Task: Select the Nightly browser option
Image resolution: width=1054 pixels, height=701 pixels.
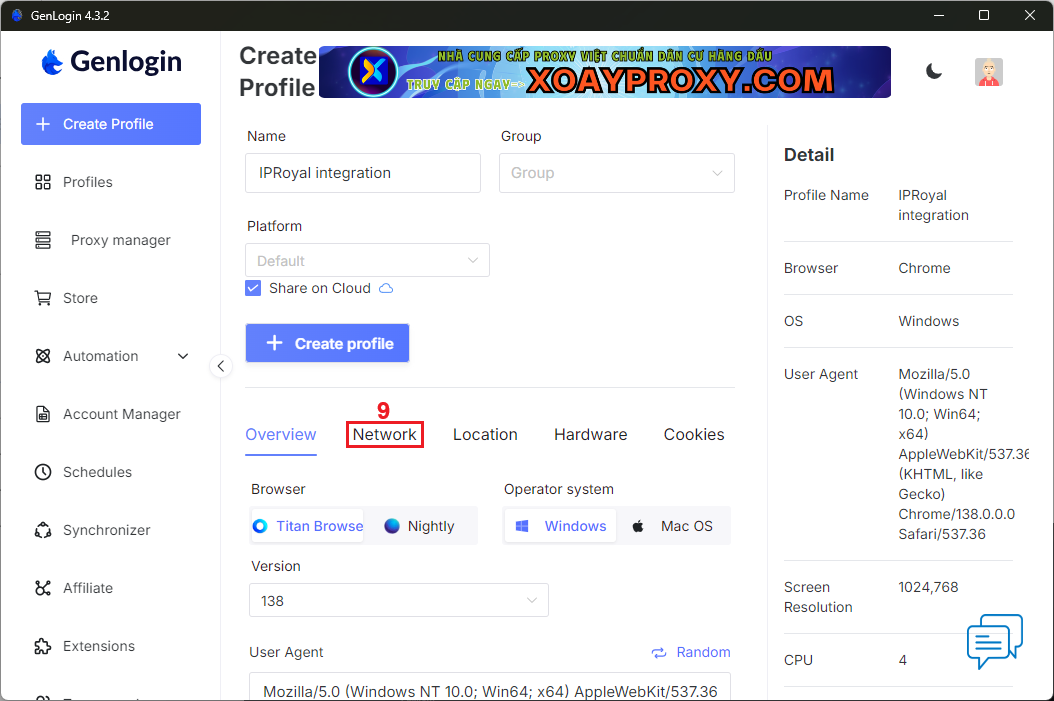Action: pyautogui.click(x=420, y=526)
